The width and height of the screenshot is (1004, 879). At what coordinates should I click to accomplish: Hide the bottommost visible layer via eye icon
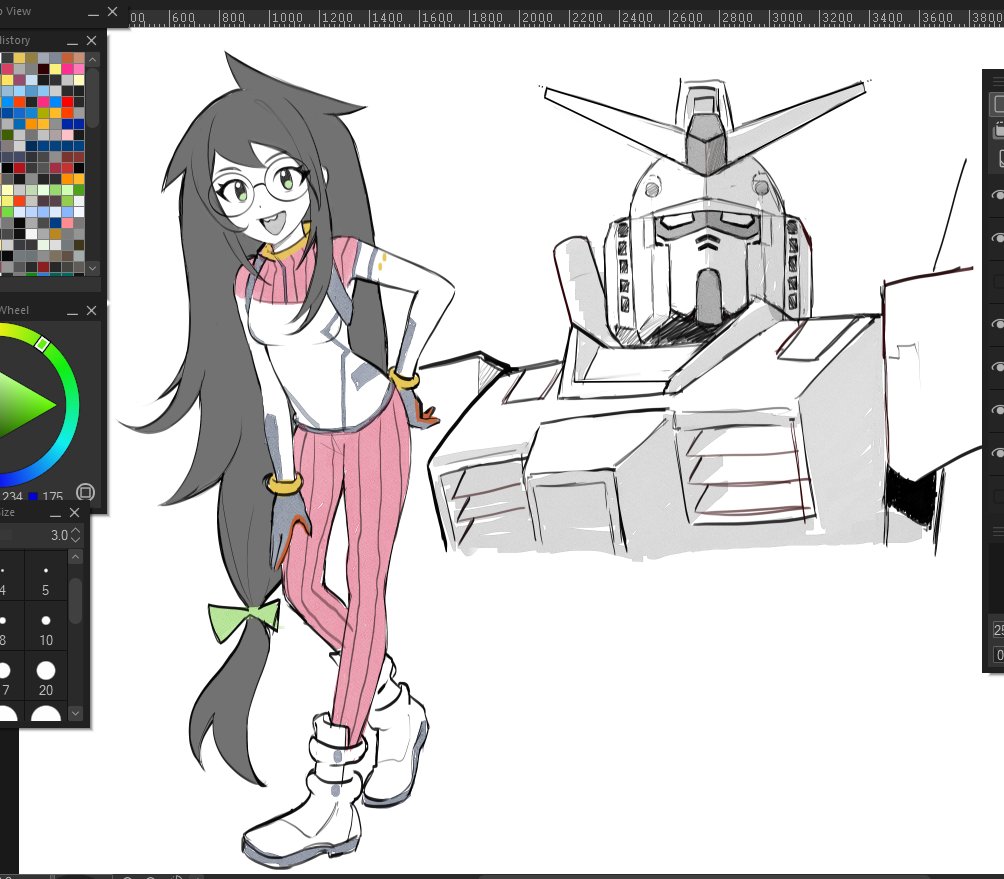(998, 453)
